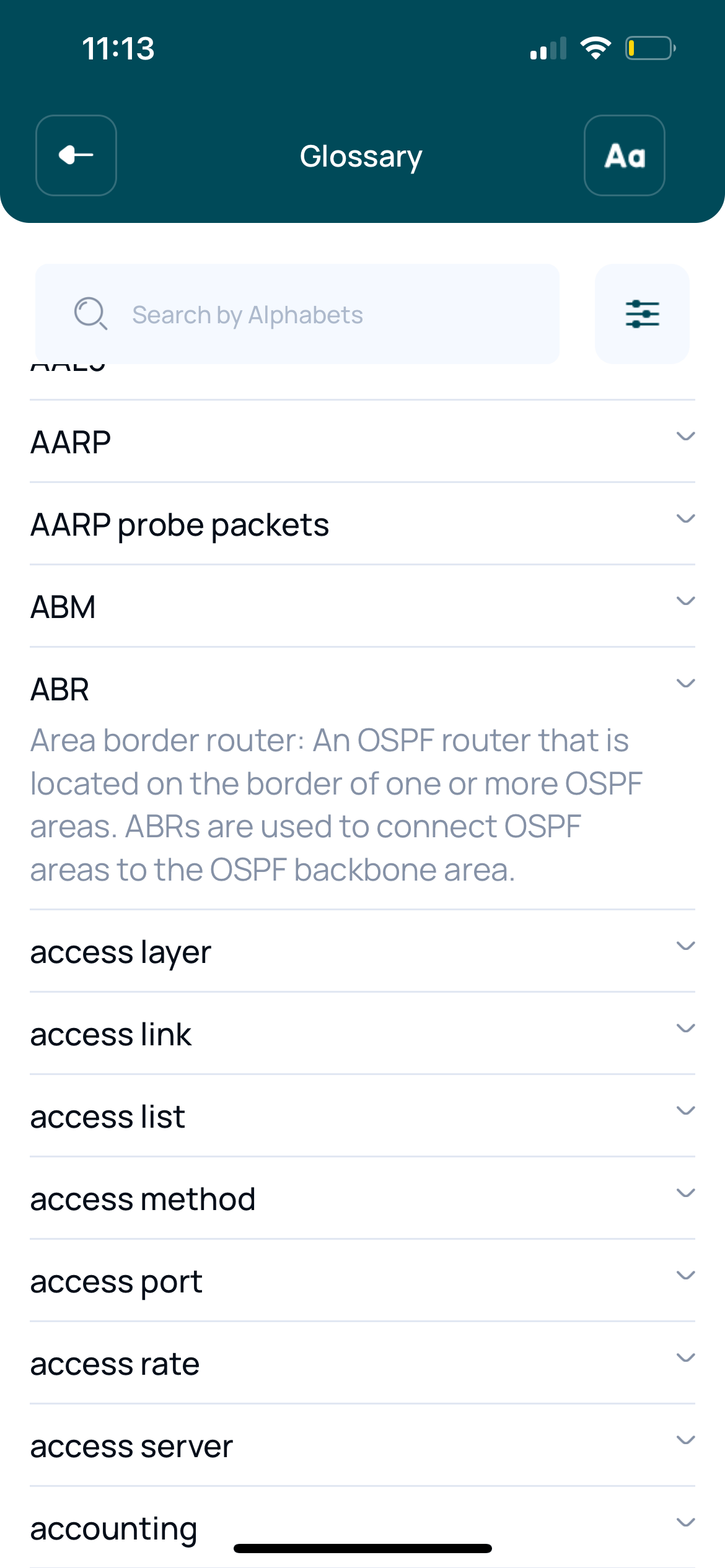Select the access list term
725x1568 pixels.
tap(108, 1117)
